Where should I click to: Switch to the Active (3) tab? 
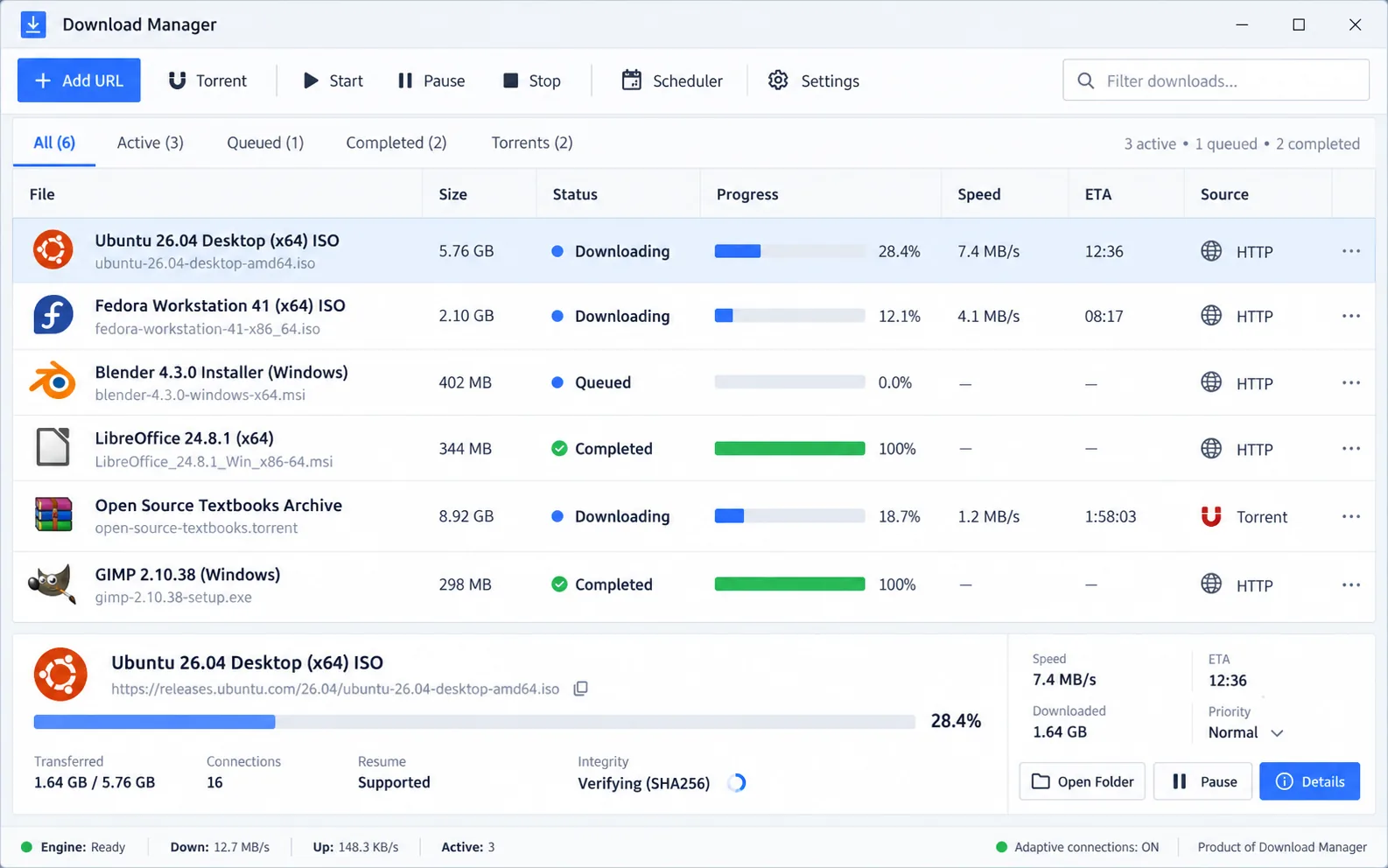click(x=151, y=143)
